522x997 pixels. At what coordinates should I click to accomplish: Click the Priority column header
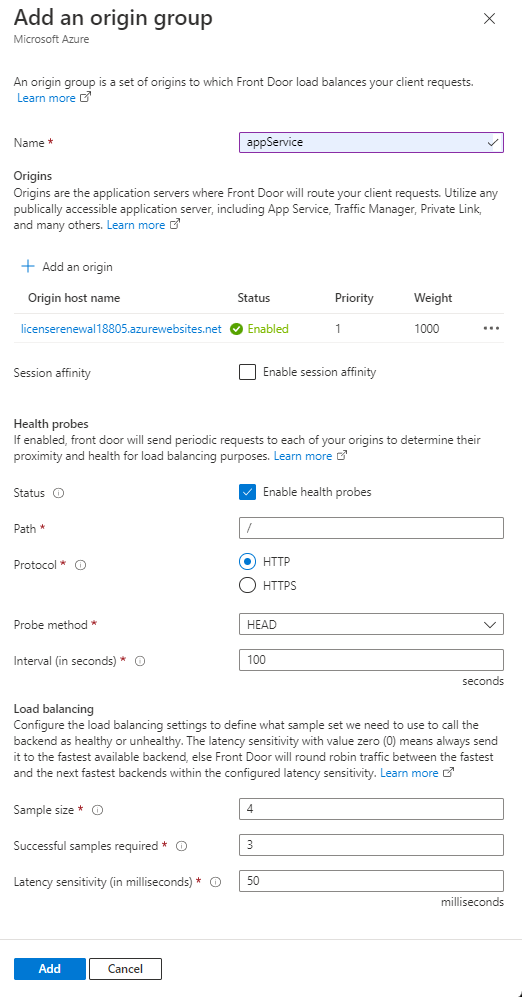(x=354, y=298)
